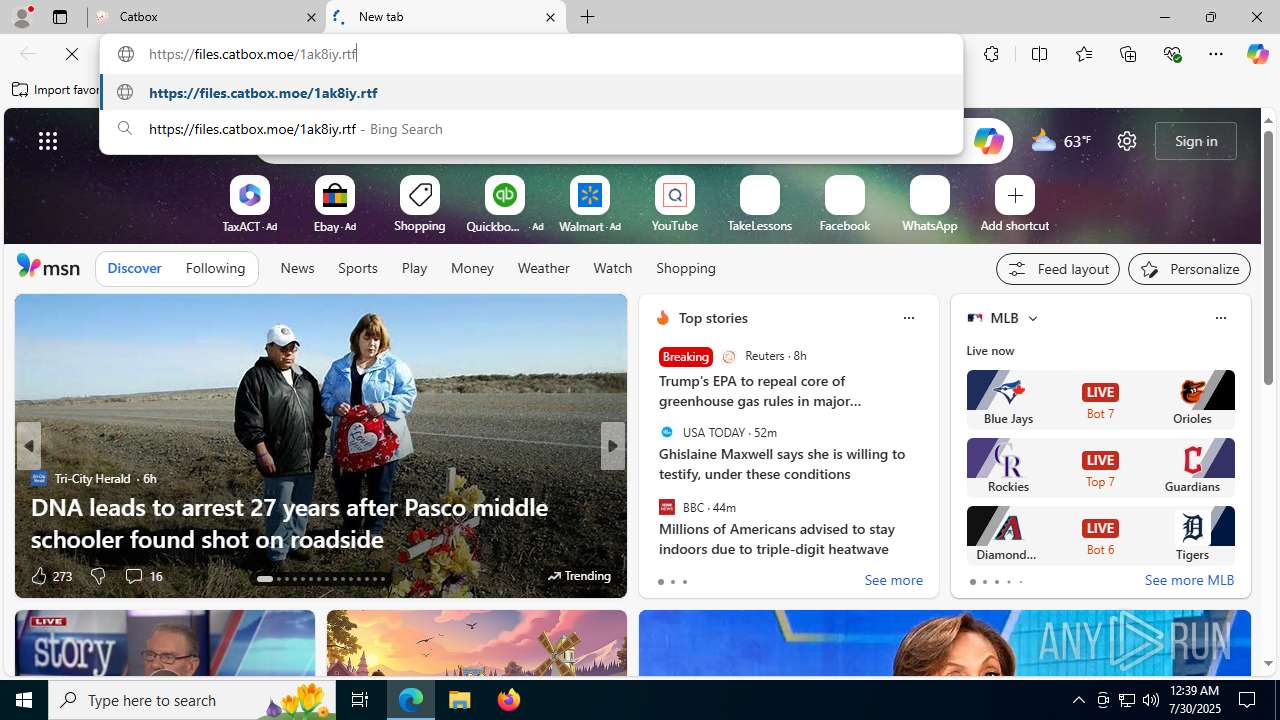
Task: Open WhatsApp shortcut tile
Action: click(x=930, y=205)
